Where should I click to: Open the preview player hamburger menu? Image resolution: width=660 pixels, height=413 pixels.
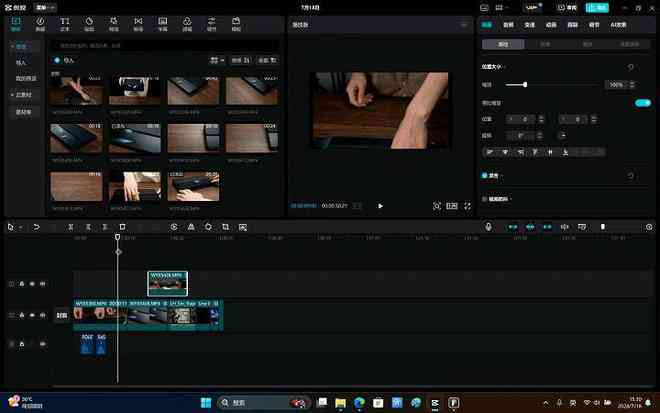(464, 25)
